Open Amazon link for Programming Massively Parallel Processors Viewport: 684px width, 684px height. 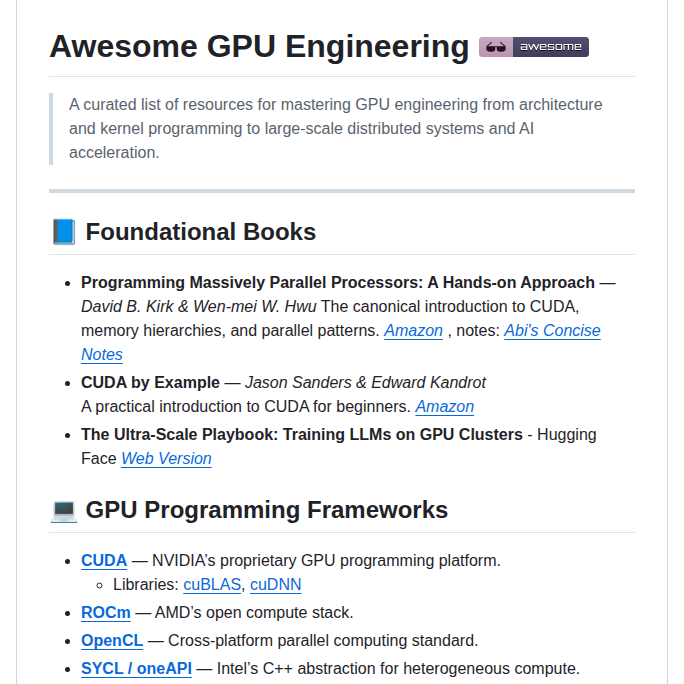coord(413,331)
